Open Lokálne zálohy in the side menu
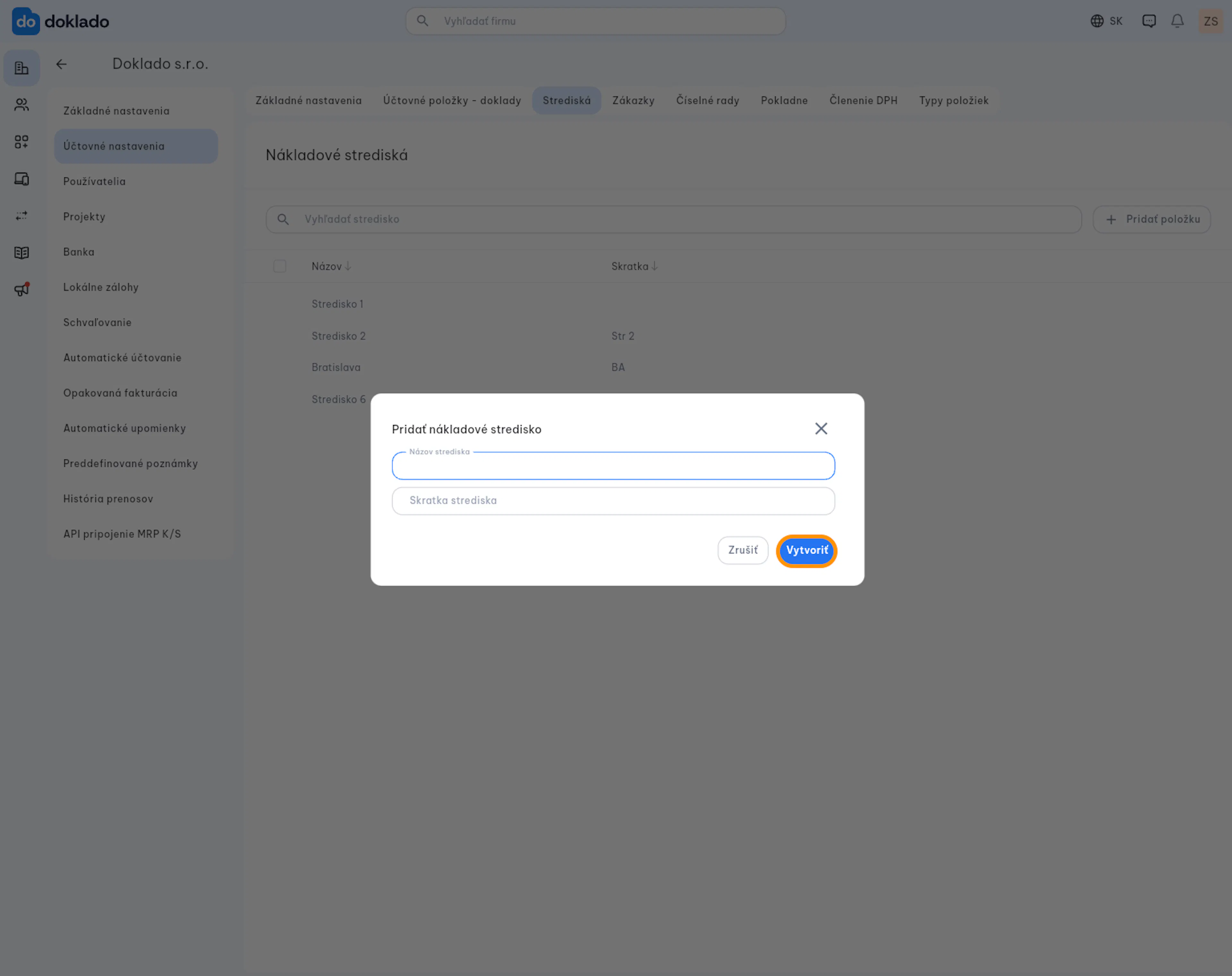1232x976 pixels. pyautogui.click(x=136, y=287)
